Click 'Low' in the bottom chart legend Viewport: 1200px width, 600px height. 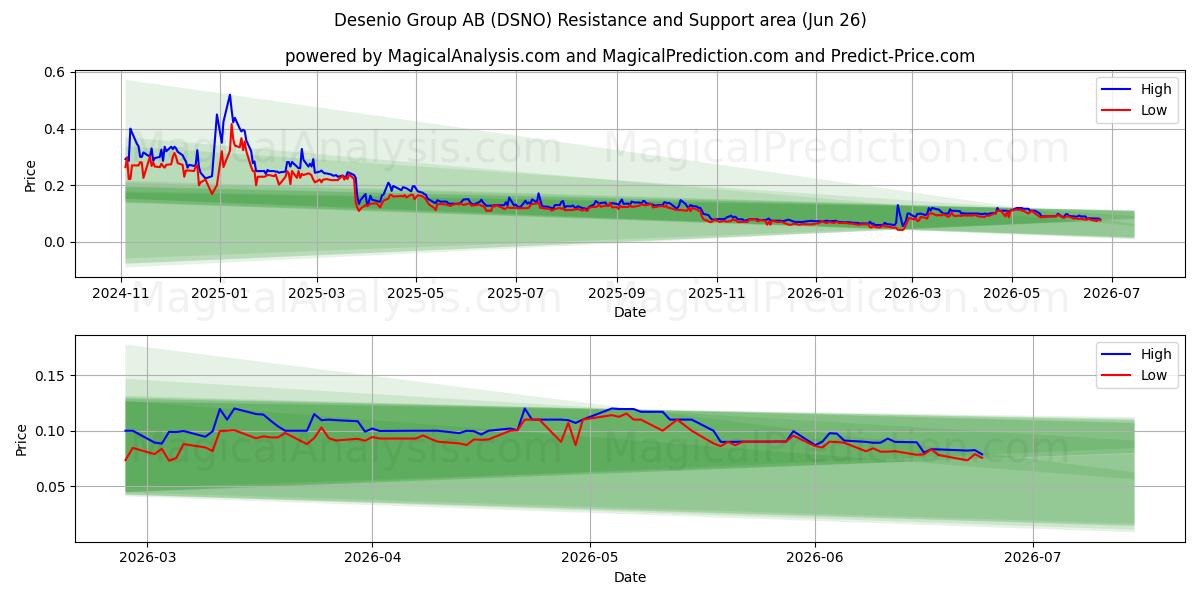point(1154,375)
